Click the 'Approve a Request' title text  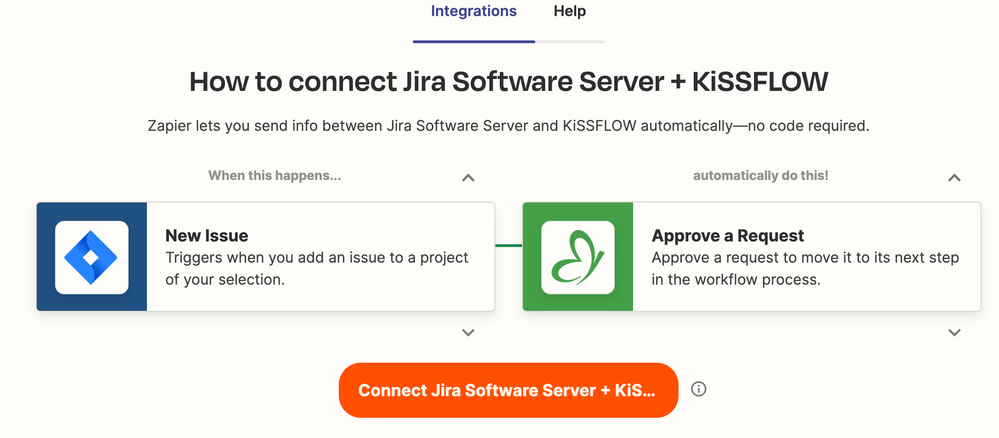pyautogui.click(x=728, y=236)
